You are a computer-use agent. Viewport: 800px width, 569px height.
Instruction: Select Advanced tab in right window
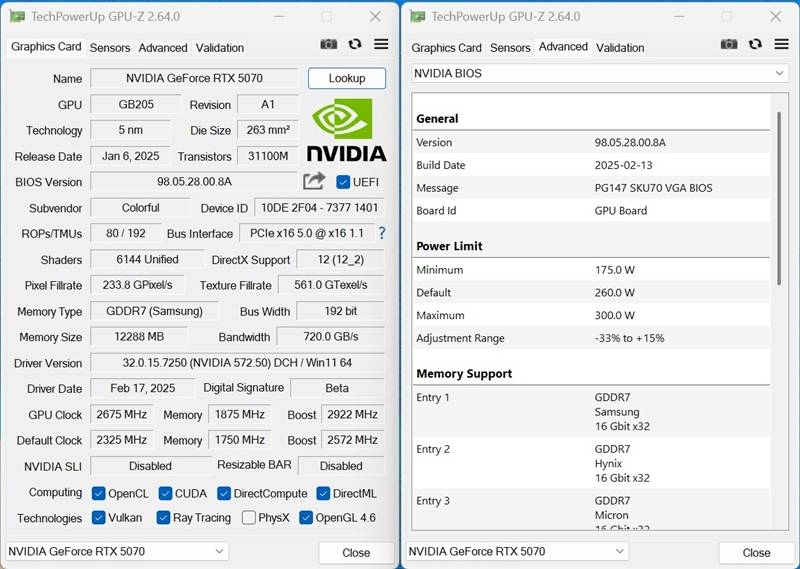[563, 47]
